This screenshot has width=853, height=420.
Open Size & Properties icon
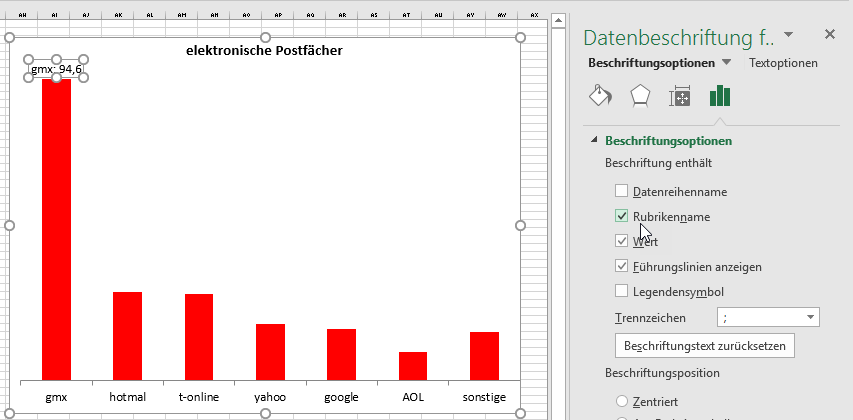pyautogui.click(x=680, y=96)
